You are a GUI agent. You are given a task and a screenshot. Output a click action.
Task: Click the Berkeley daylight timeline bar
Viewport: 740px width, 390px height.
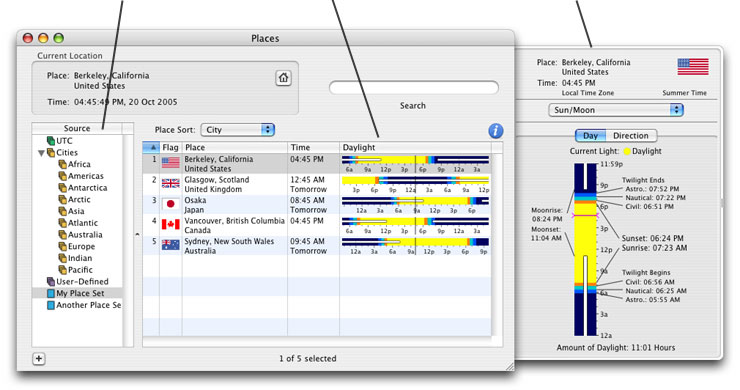[415, 161]
